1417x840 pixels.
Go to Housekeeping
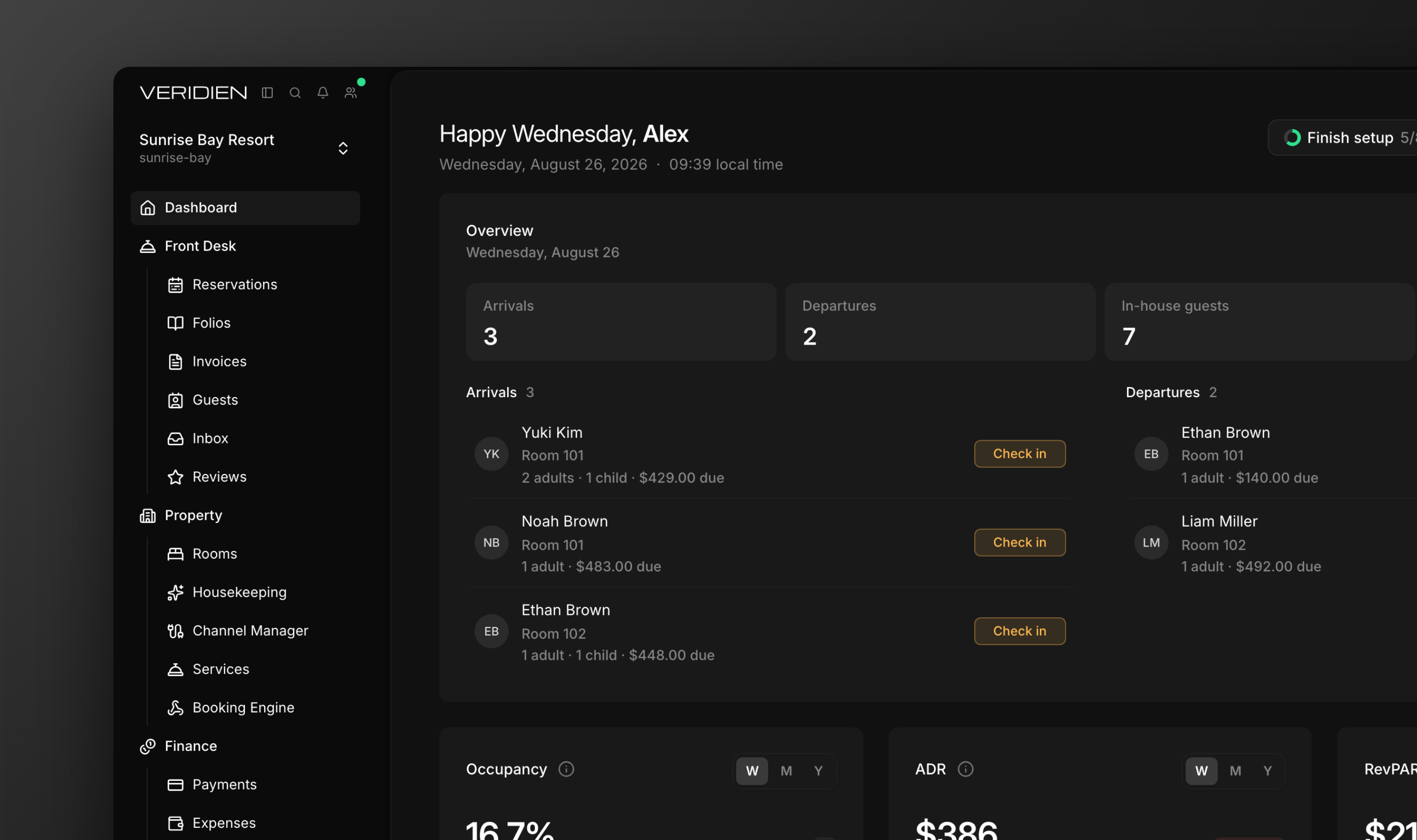259,593
